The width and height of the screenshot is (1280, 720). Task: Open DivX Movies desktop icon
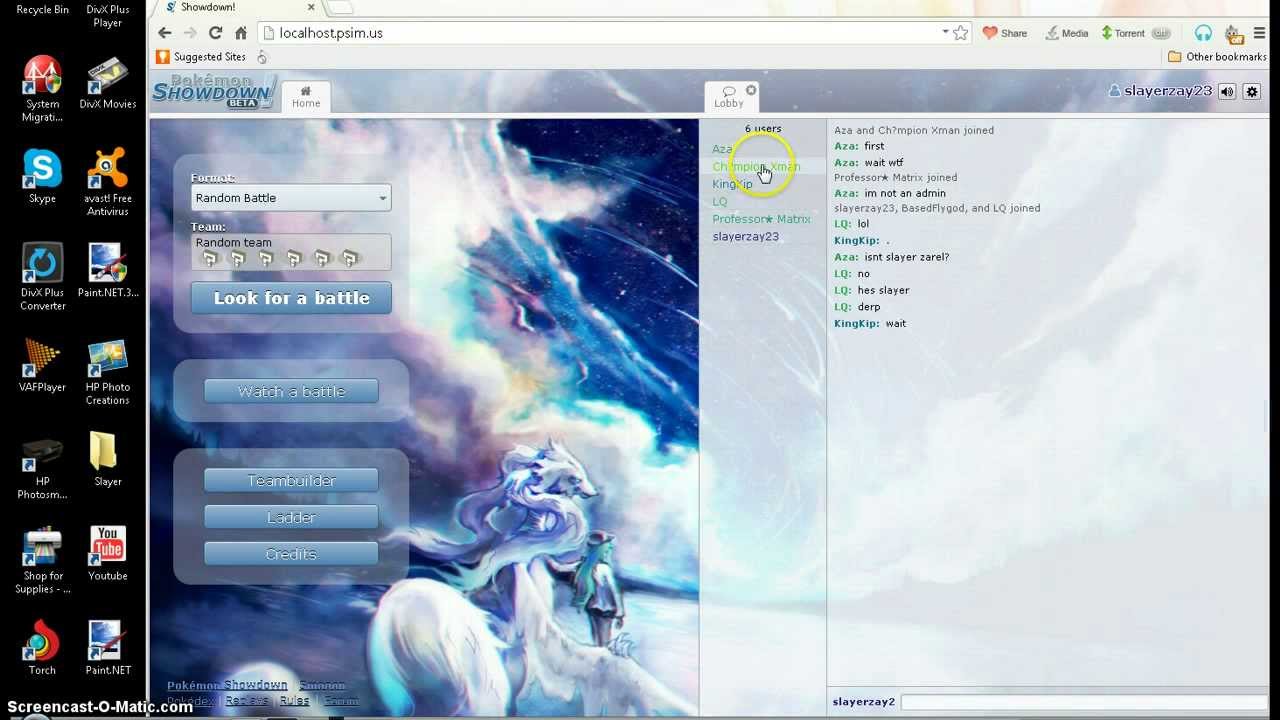(x=107, y=85)
